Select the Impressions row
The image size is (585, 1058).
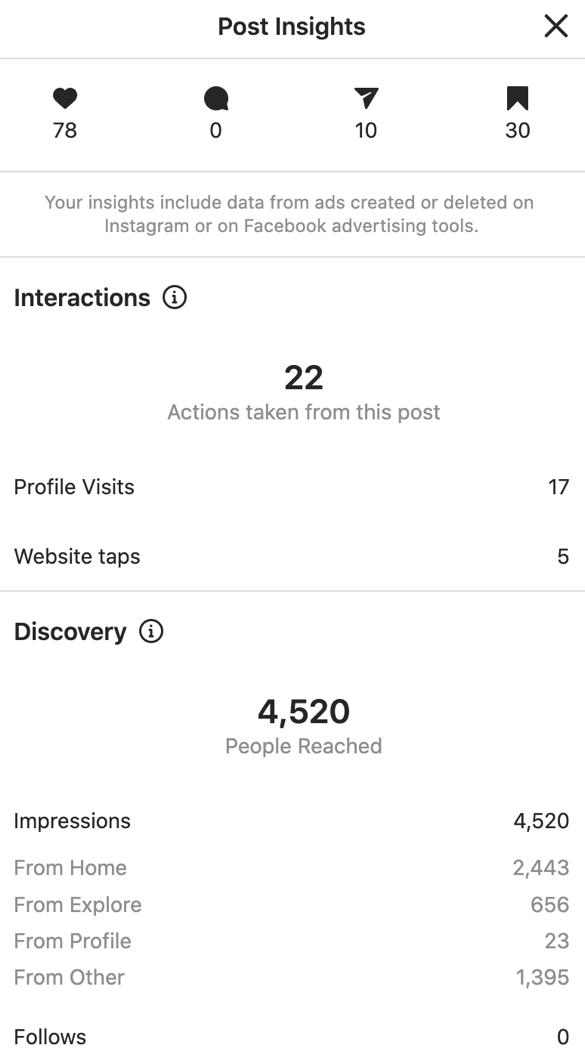pos(292,821)
